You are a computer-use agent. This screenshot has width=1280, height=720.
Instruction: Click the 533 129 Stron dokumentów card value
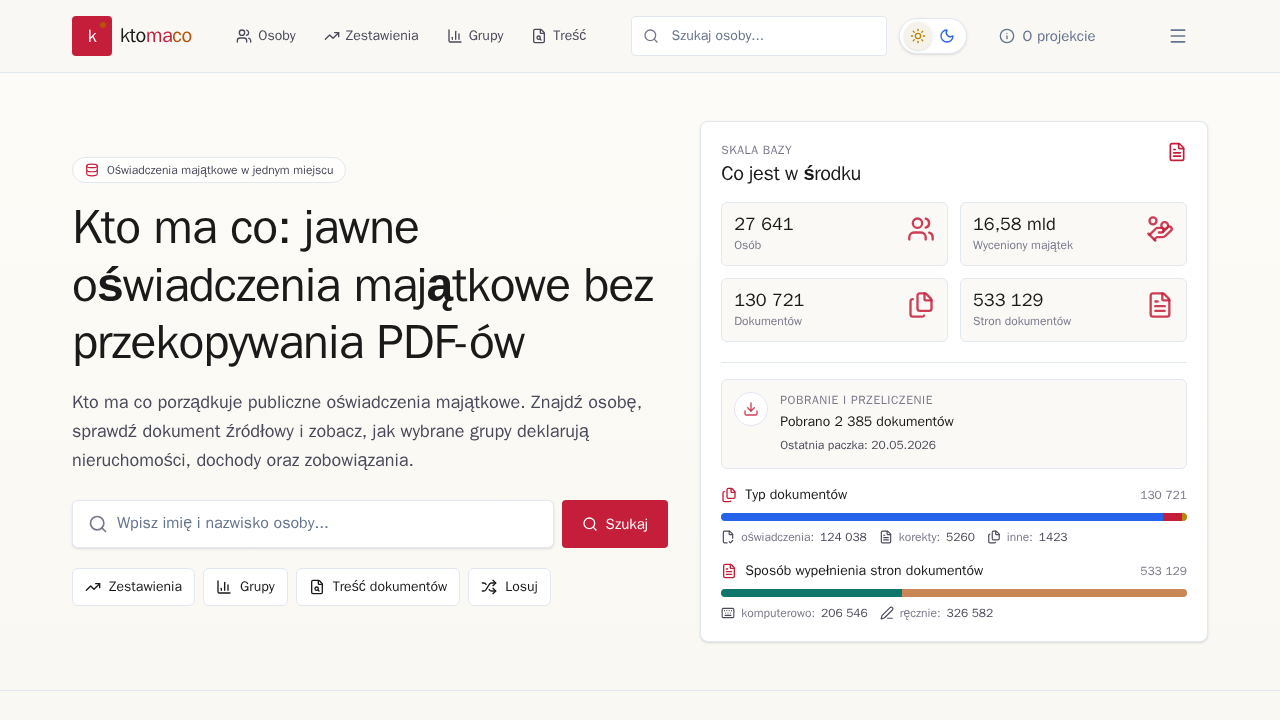click(x=1008, y=300)
